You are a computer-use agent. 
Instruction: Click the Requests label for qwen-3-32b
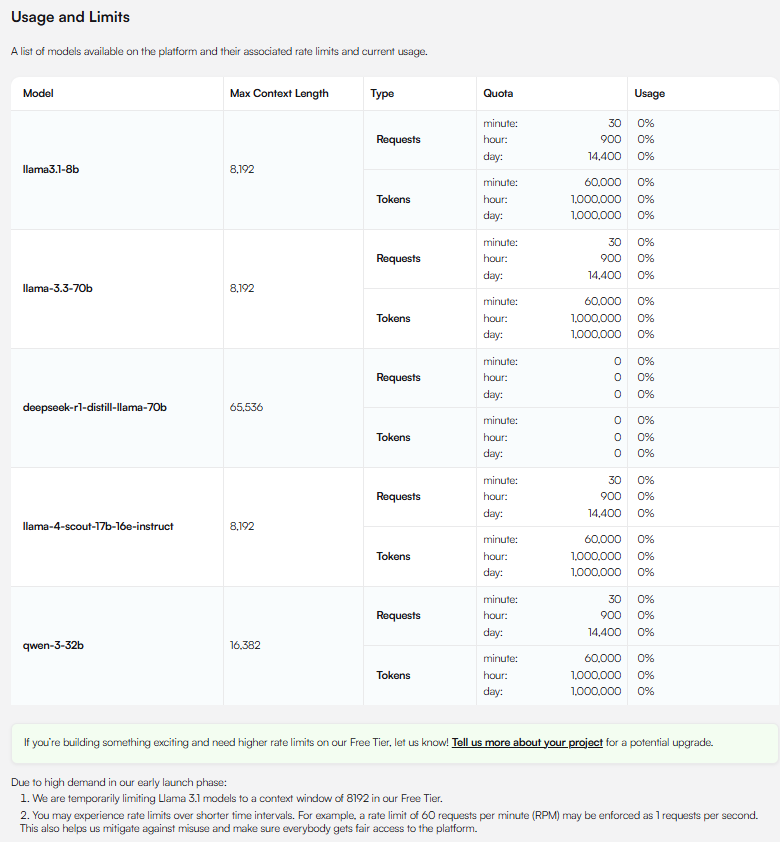(x=398, y=616)
